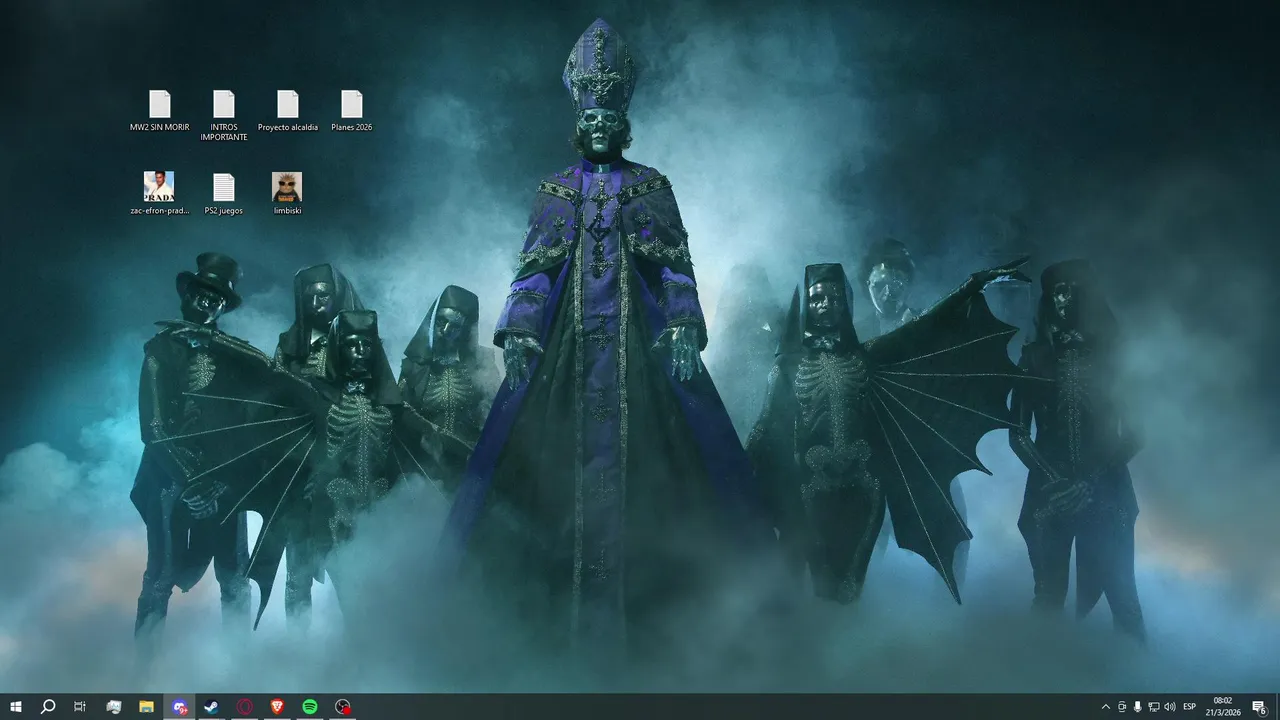Image resolution: width=1280 pixels, height=720 pixels.
Task: Click the microphone tray icon
Action: [x=1138, y=707]
